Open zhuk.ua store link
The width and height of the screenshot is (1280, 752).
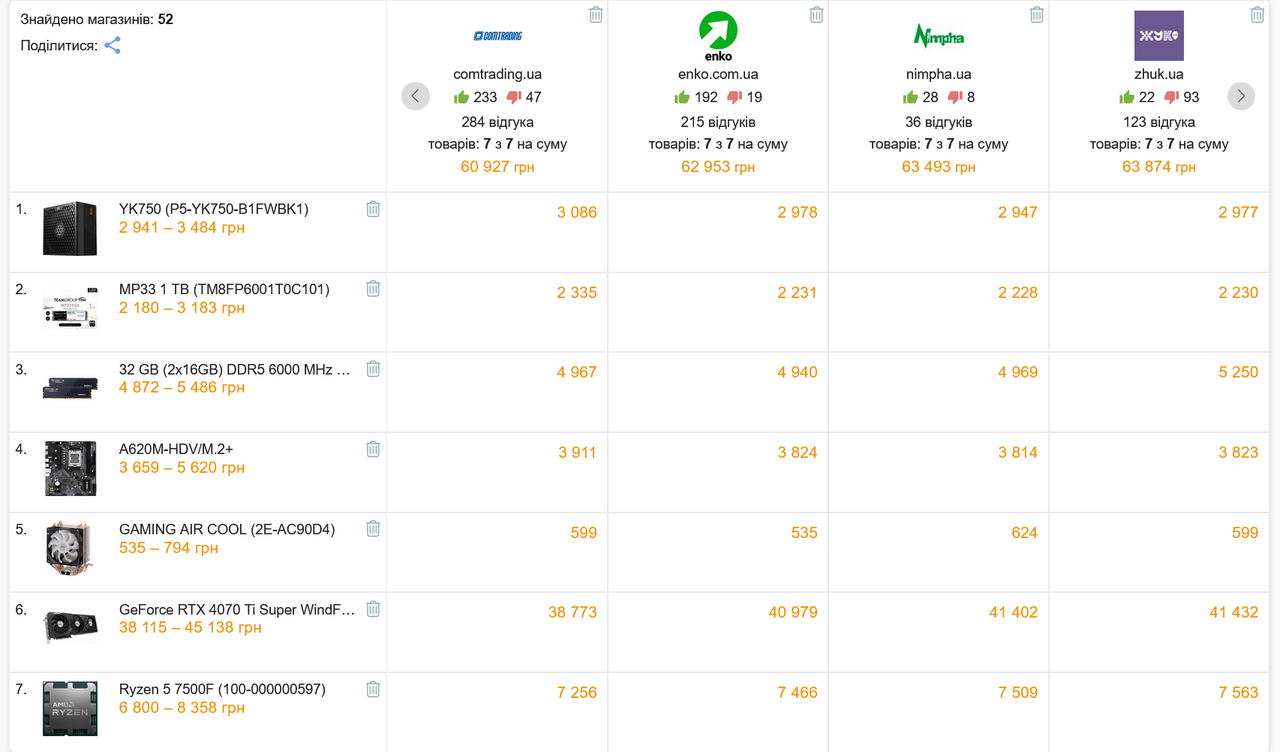pos(1159,74)
